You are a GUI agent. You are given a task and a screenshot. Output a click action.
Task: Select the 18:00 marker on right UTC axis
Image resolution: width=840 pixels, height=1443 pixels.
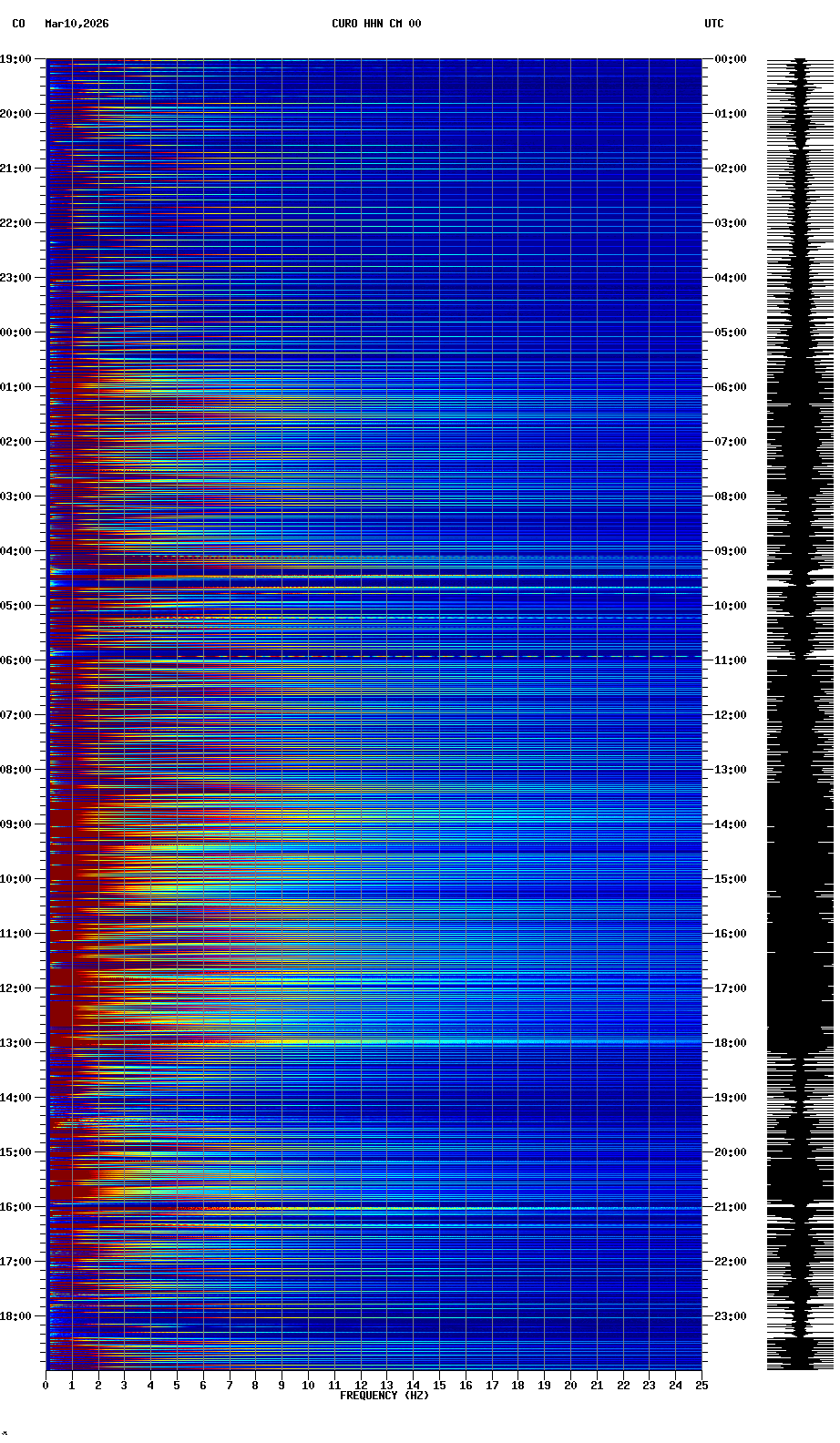pos(731,1043)
